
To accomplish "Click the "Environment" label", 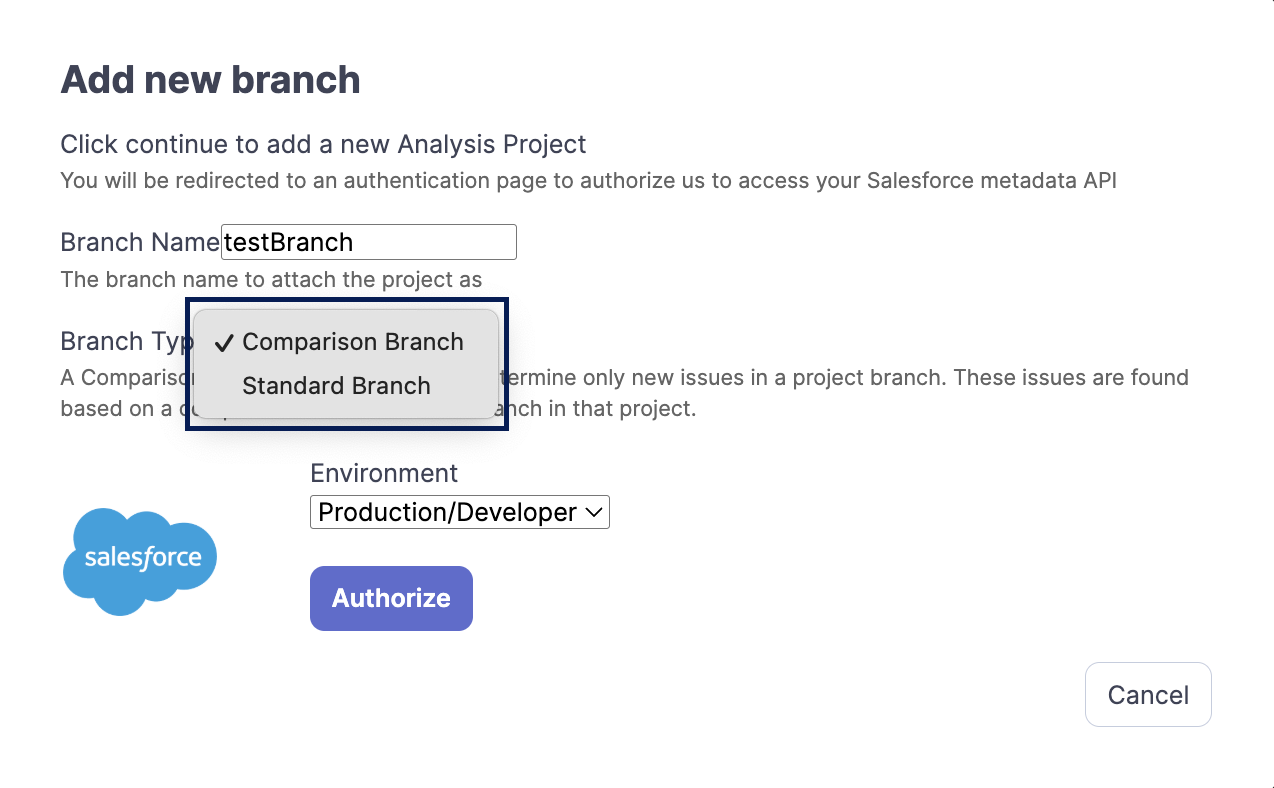I will [384, 473].
